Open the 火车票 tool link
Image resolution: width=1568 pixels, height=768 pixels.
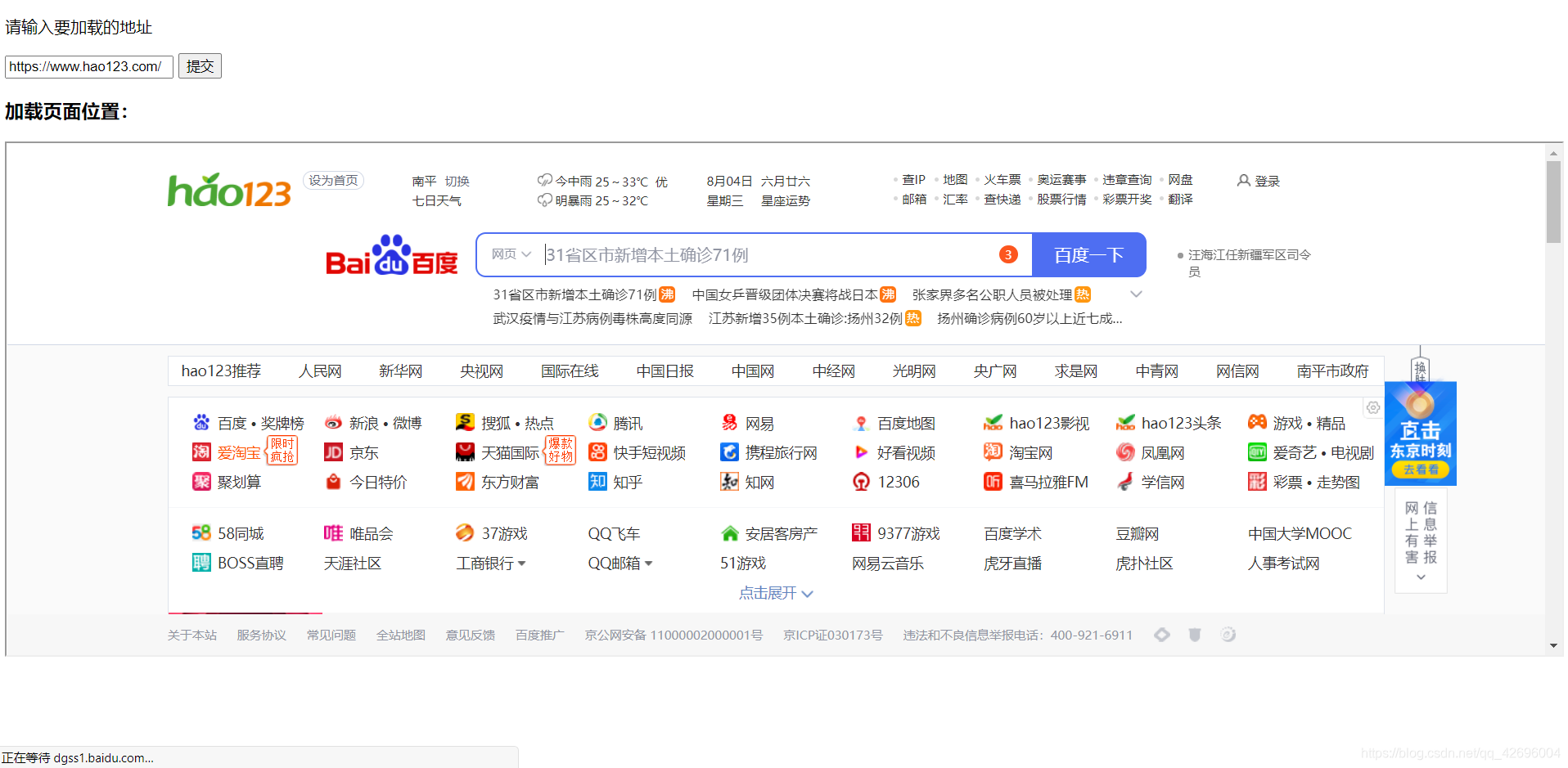1002,180
